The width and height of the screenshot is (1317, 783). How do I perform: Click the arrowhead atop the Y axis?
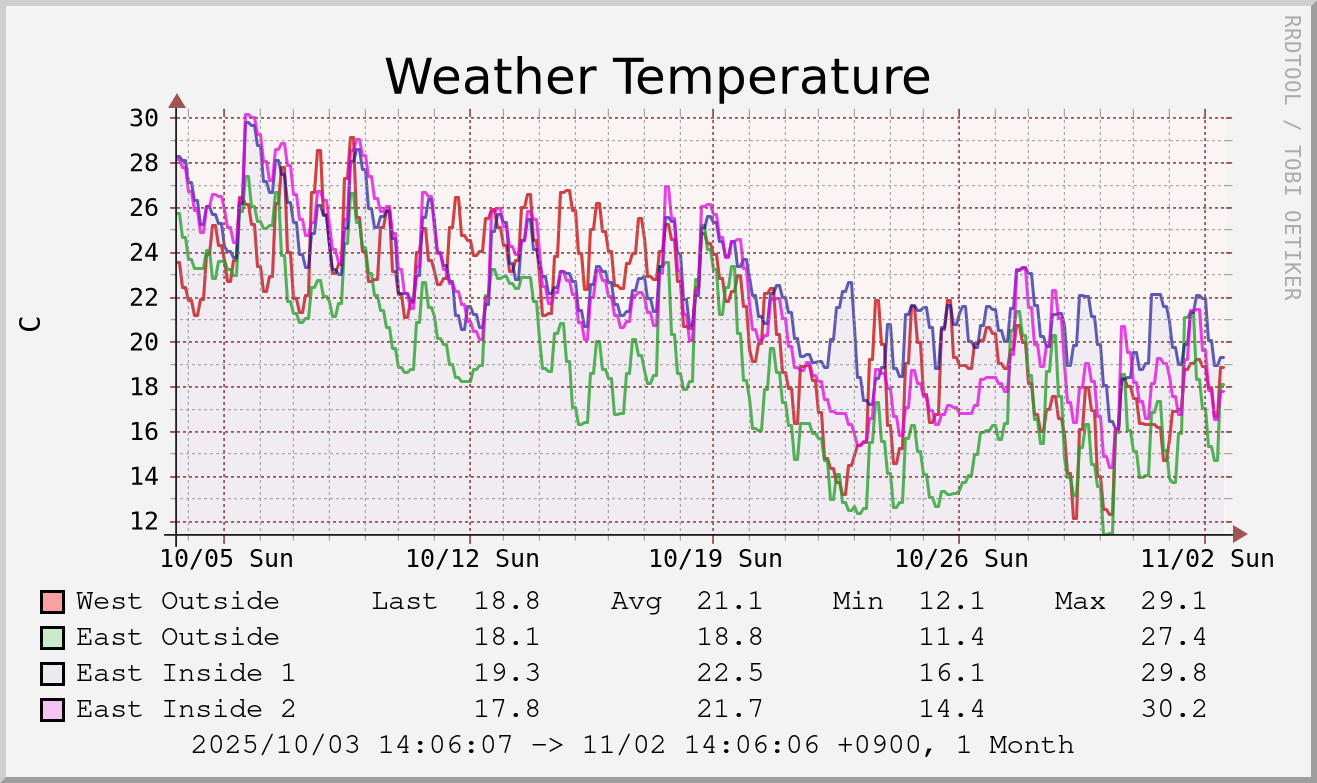pos(177,100)
